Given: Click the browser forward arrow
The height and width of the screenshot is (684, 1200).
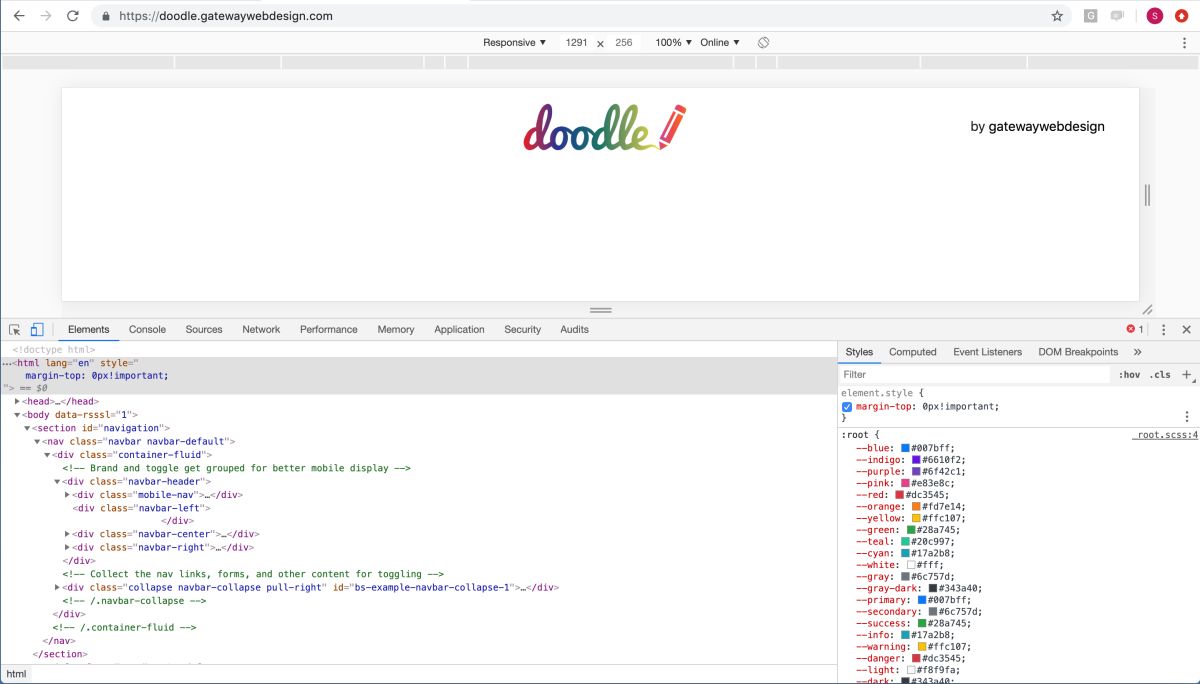Looking at the screenshot, I should coord(45,16).
